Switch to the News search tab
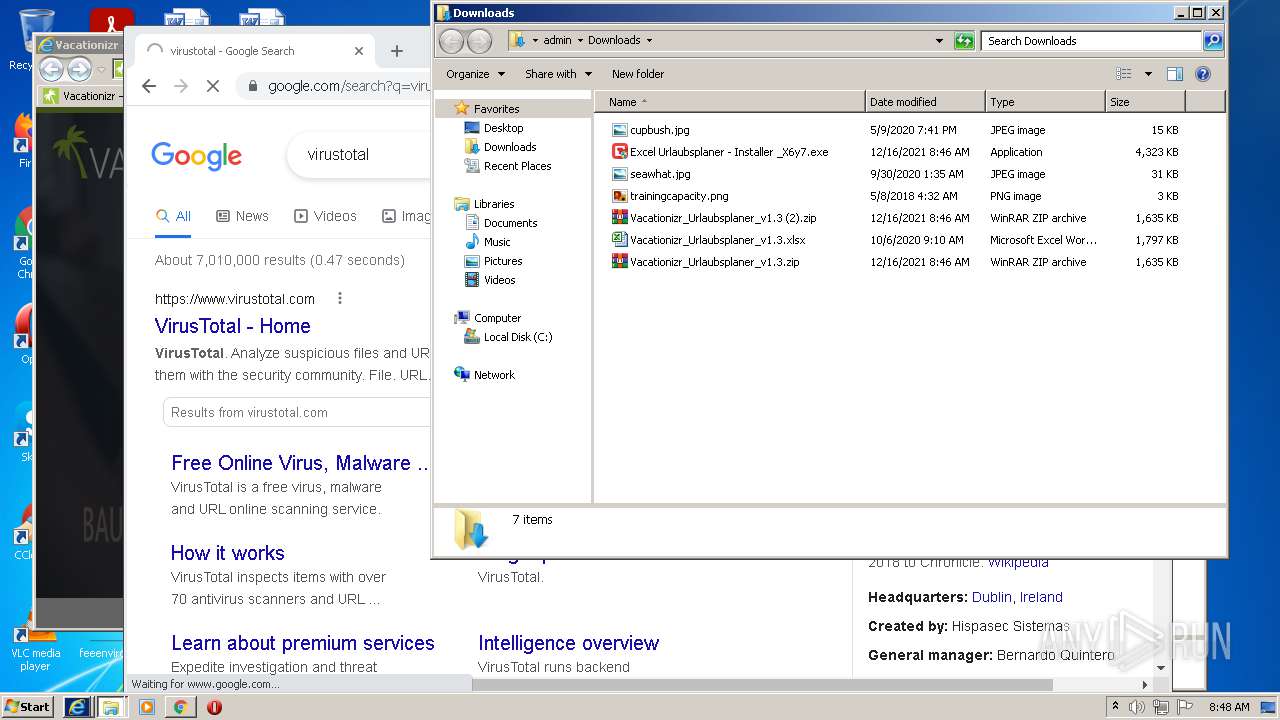Viewport: 1280px width, 720px height. (242, 216)
